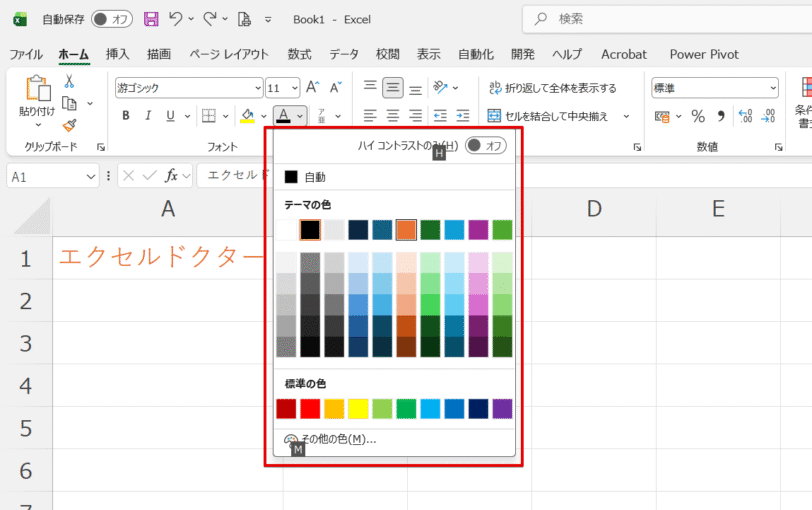This screenshot has height=510, width=812.
Task: Pick the black theme color swatch
Action: [310, 230]
